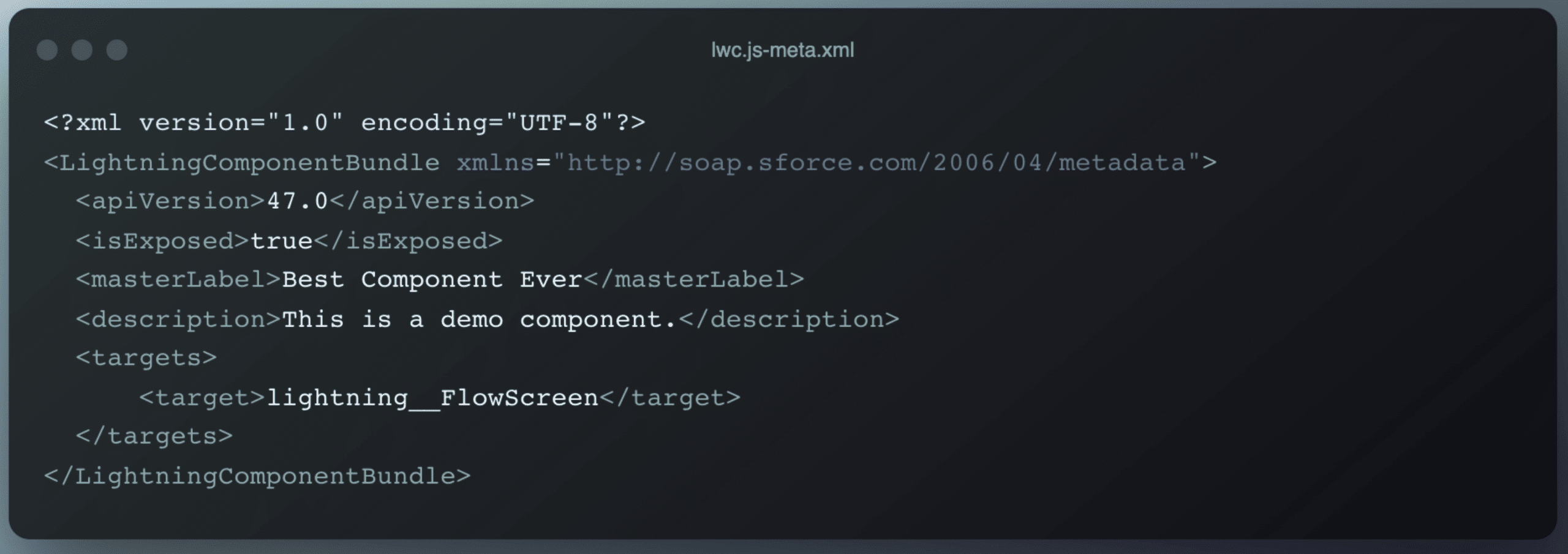
Task: Click the xmlns attribute name
Action: (496, 163)
